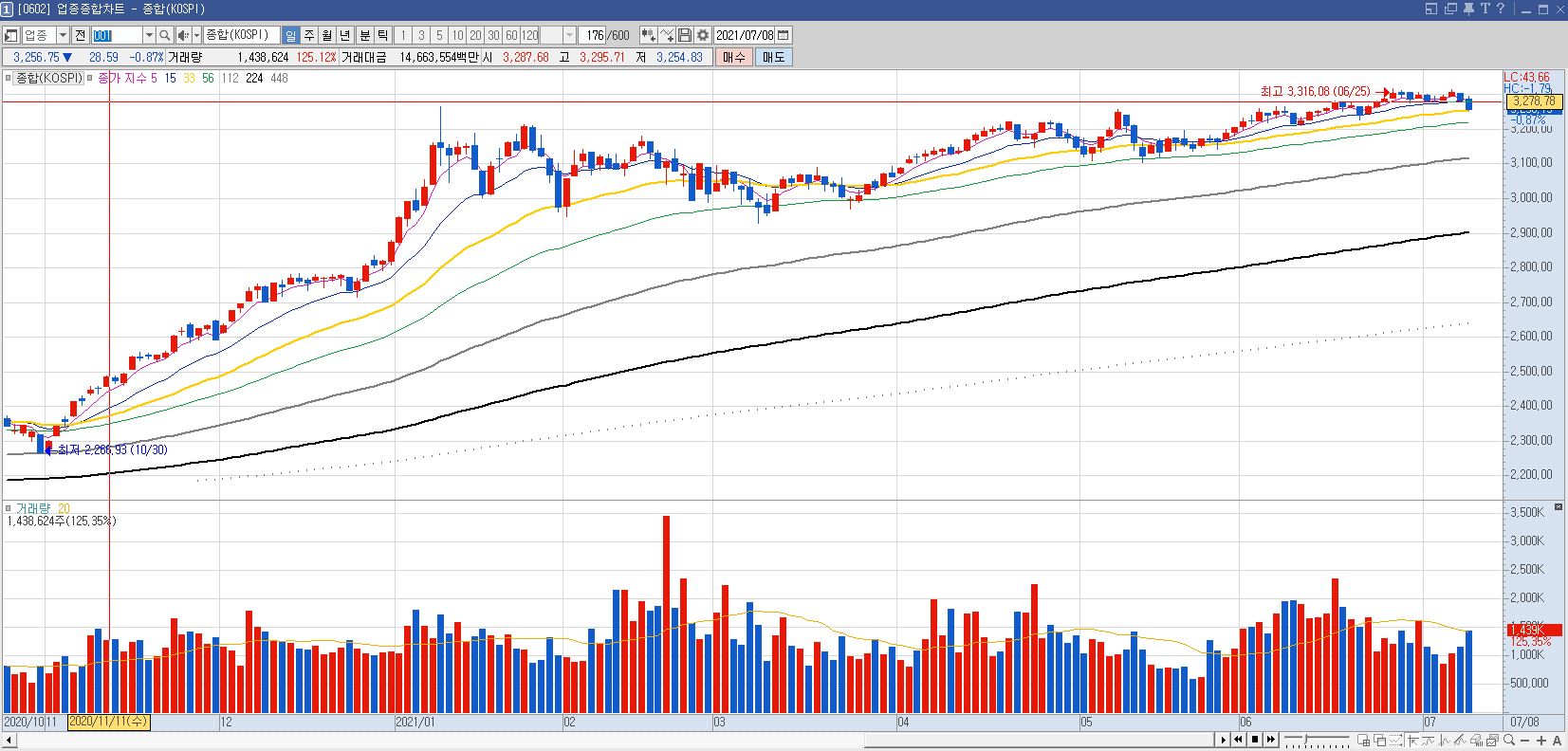Open chart settings gear icon

point(703,35)
